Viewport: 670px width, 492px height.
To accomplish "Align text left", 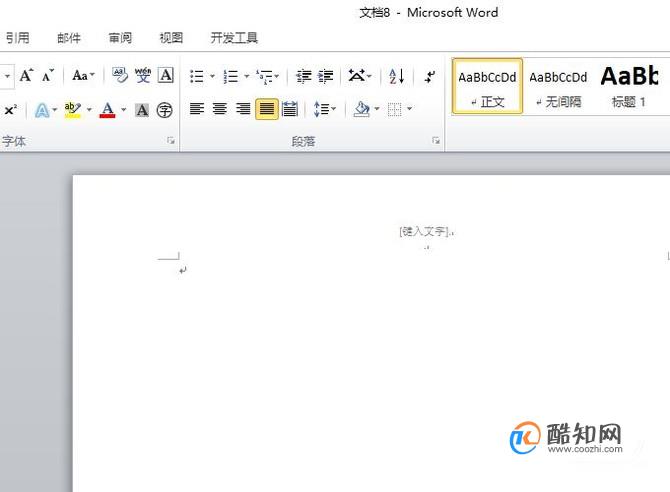I will (x=197, y=109).
